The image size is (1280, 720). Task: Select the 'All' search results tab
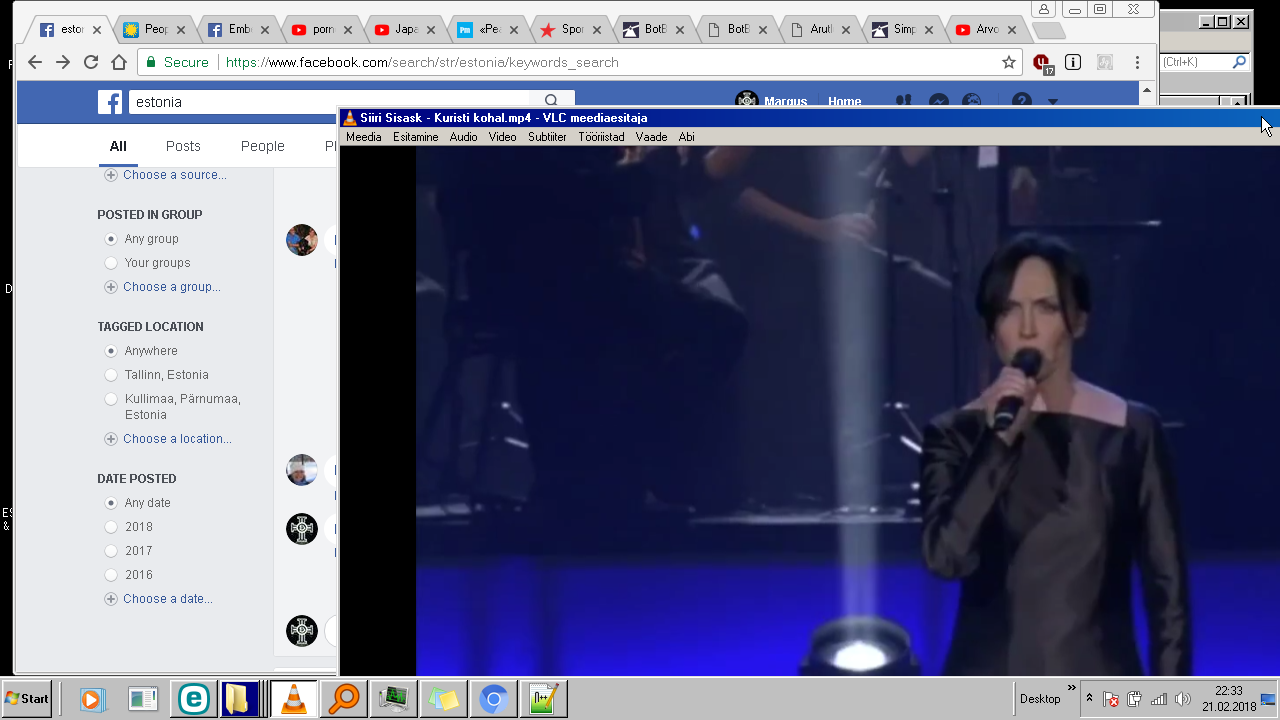[x=118, y=146]
